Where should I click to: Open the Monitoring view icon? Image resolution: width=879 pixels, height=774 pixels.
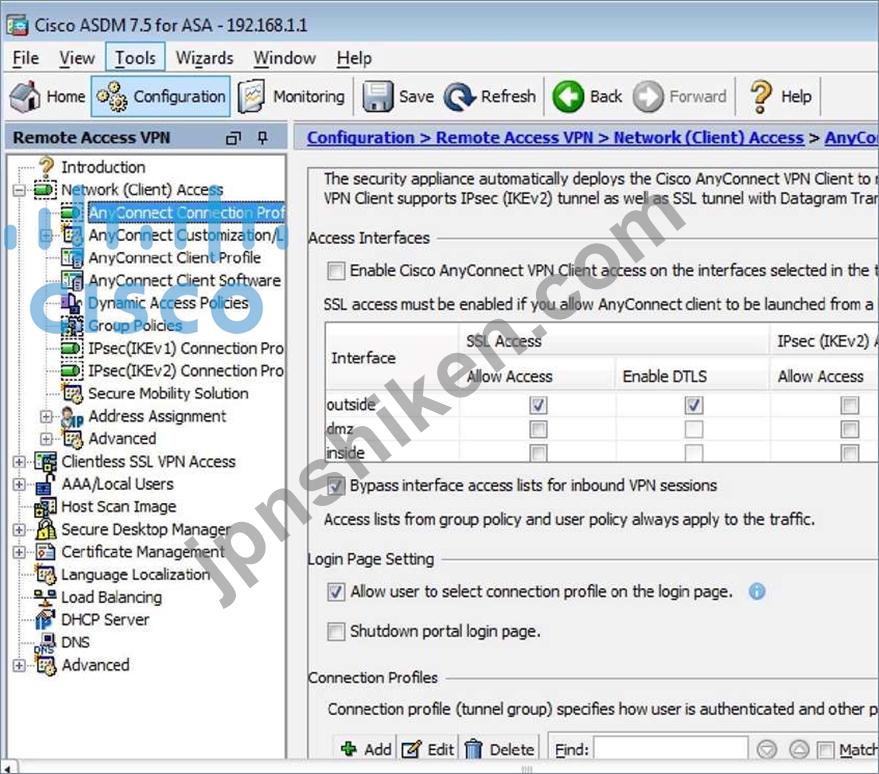(x=252, y=96)
